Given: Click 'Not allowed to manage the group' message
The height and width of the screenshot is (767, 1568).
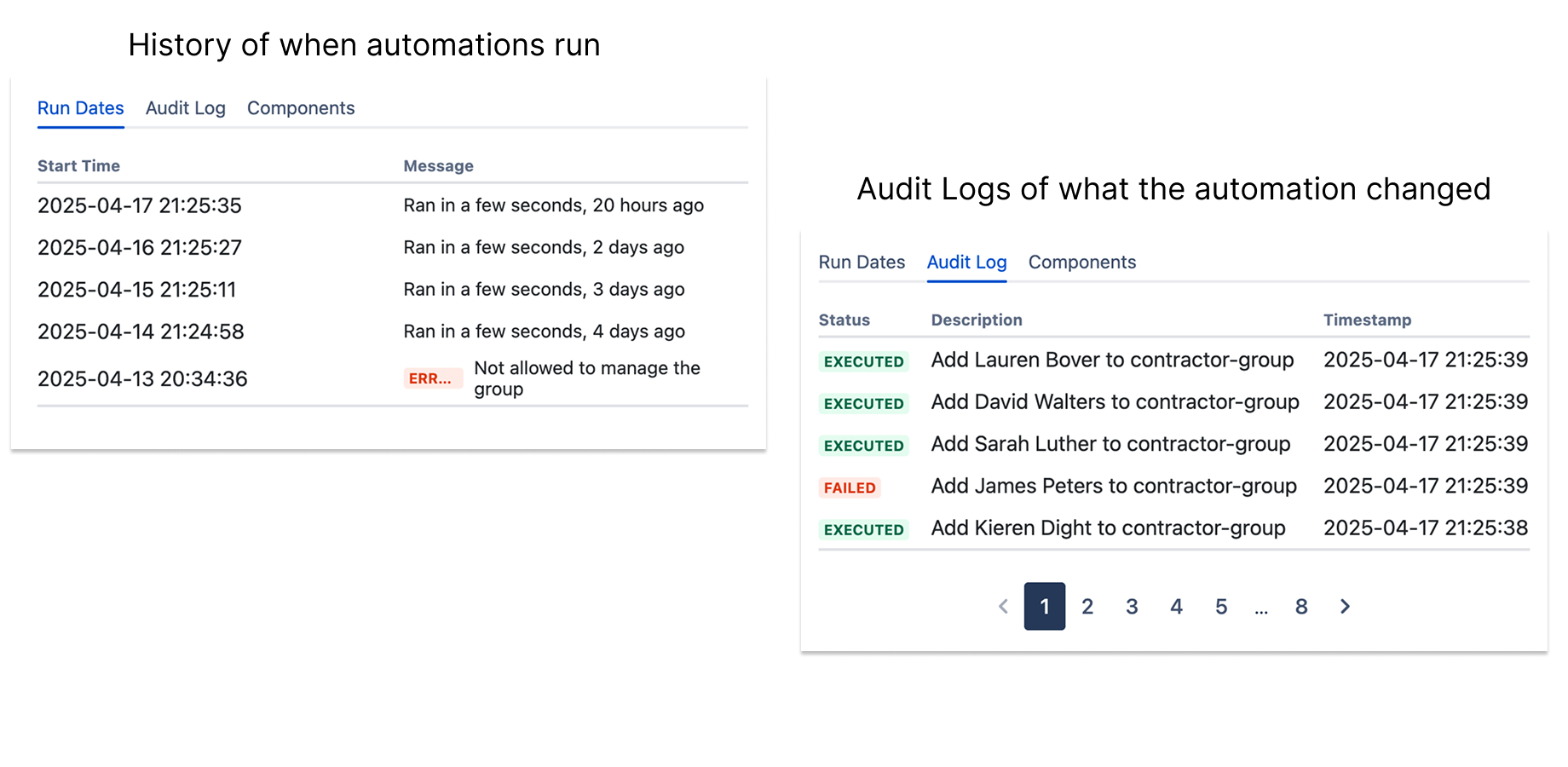Looking at the screenshot, I should click(x=587, y=378).
